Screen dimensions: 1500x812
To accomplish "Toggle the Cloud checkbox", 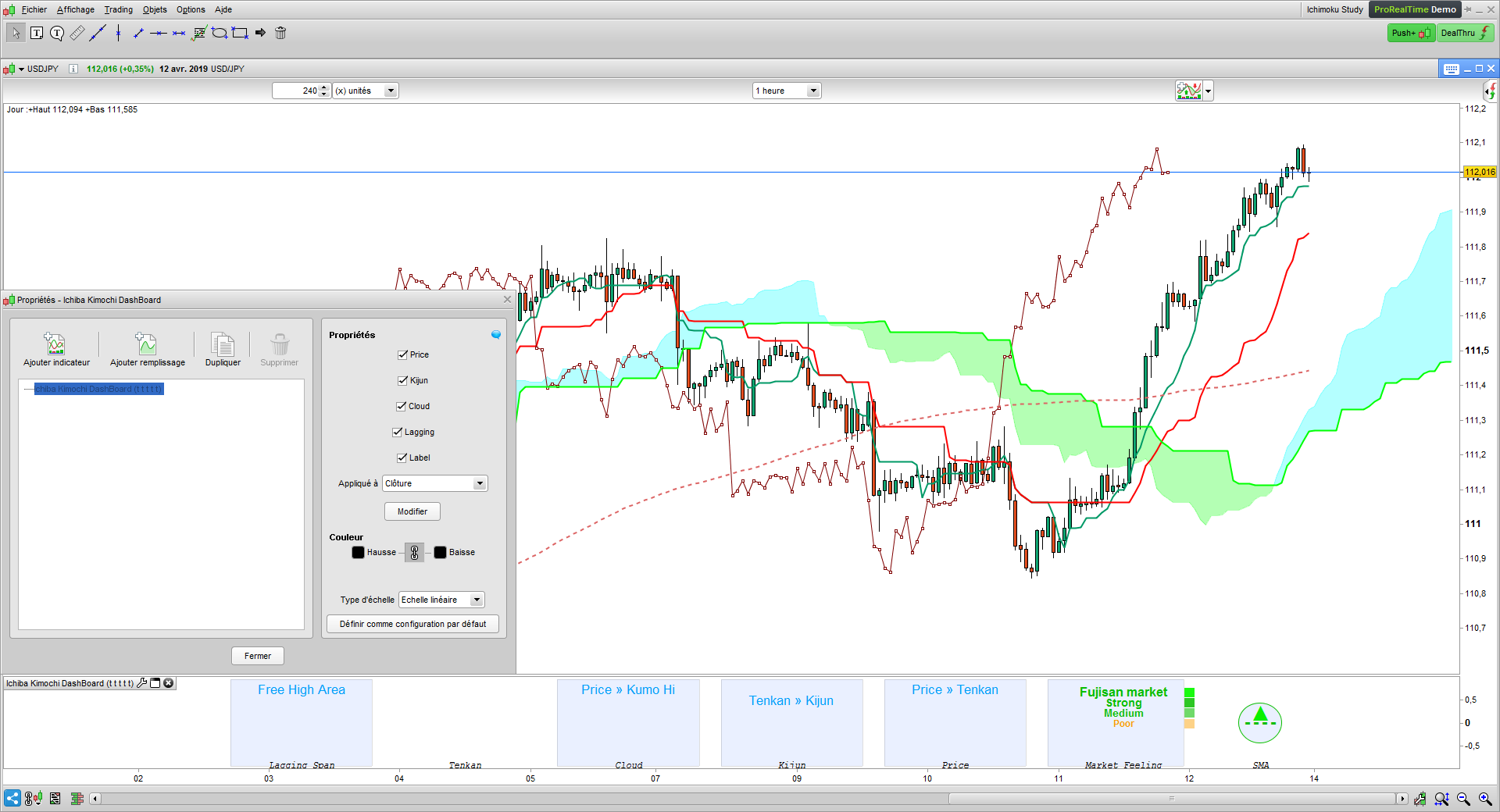I will [x=402, y=406].
